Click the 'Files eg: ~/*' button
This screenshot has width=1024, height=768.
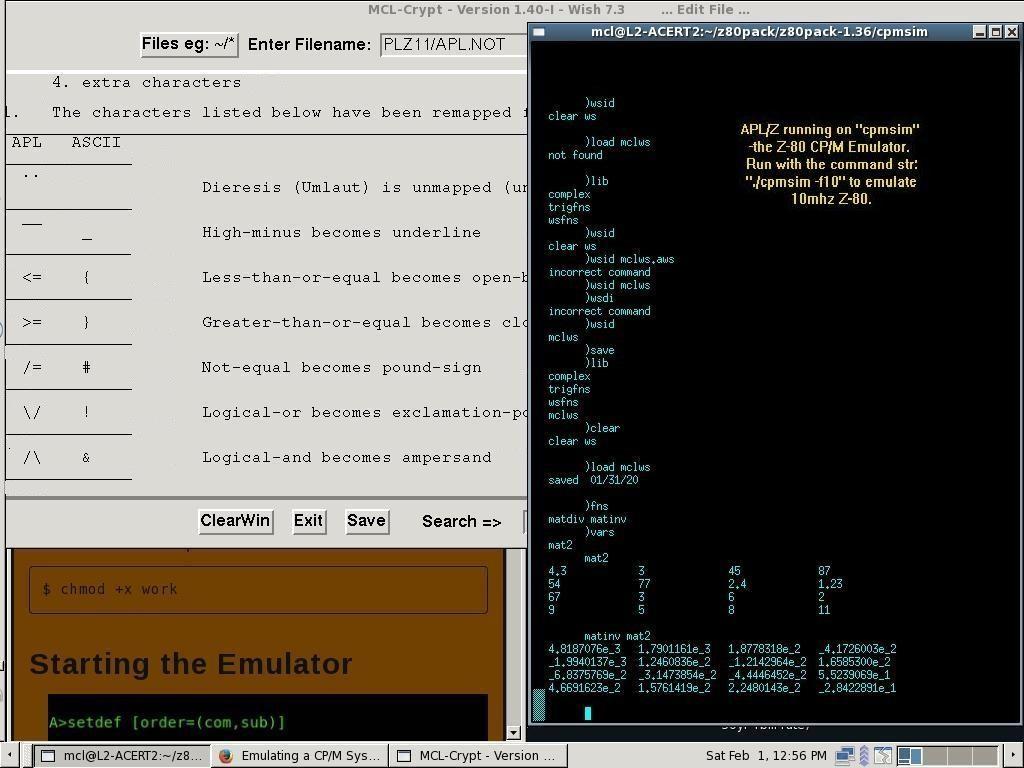click(189, 44)
